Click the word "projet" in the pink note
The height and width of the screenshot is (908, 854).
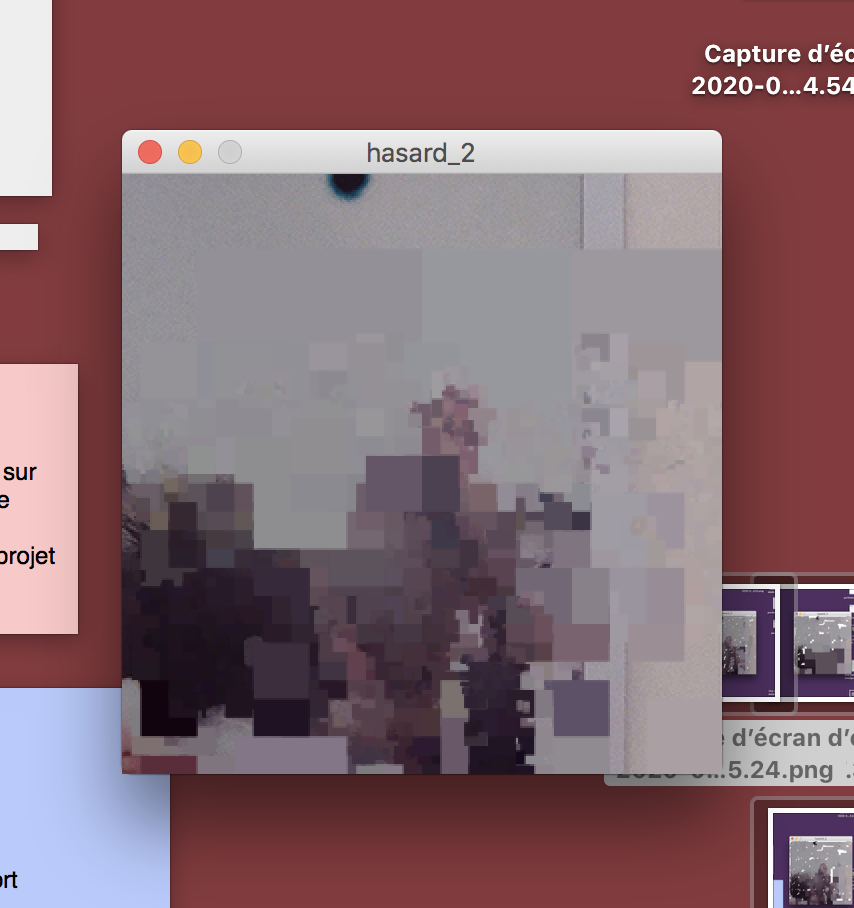(28, 556)
